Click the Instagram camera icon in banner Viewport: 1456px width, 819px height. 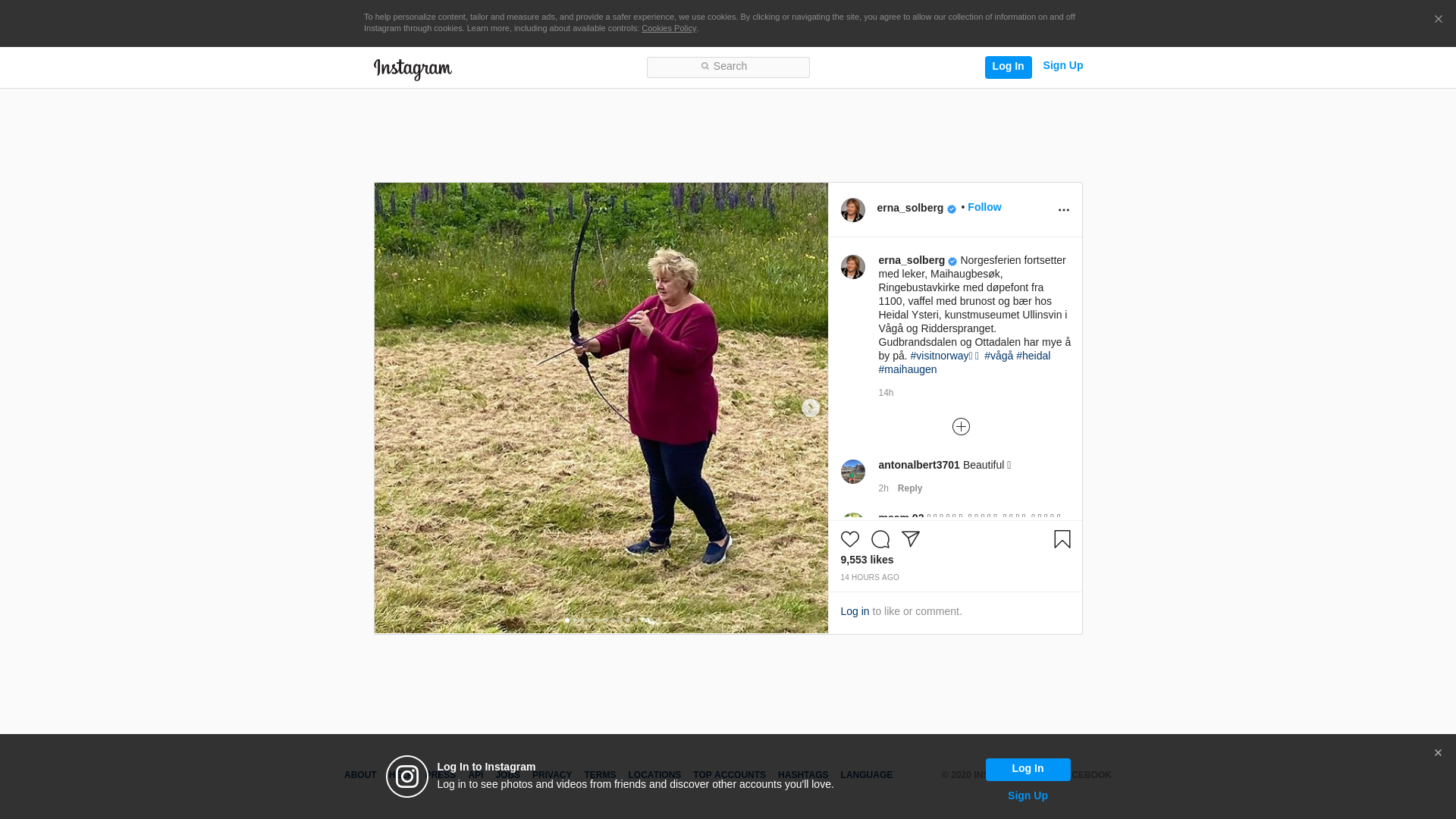pyautogui.click(x=407, y=777)
